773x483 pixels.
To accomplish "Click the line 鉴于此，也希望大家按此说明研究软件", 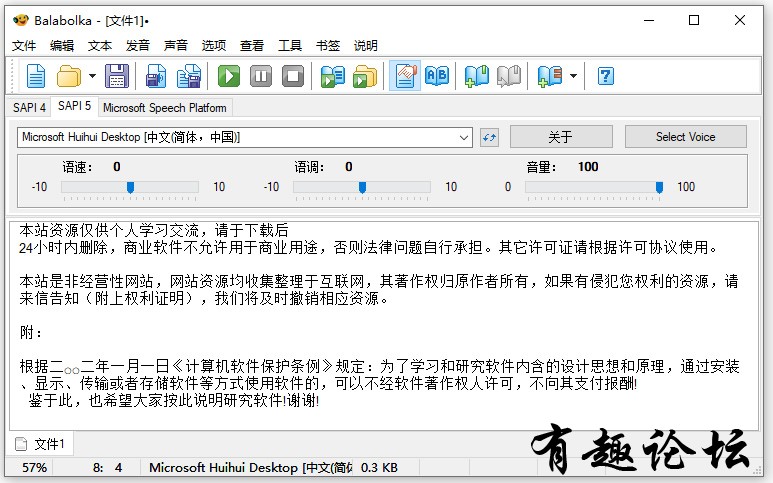I will 174,400.
